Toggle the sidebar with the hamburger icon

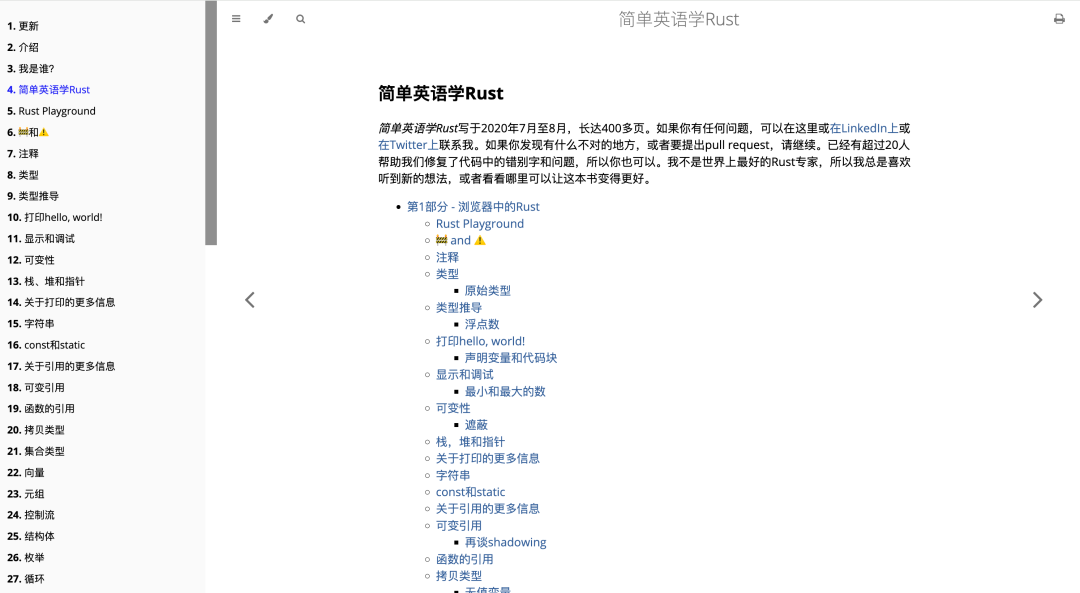click(236, 19)
